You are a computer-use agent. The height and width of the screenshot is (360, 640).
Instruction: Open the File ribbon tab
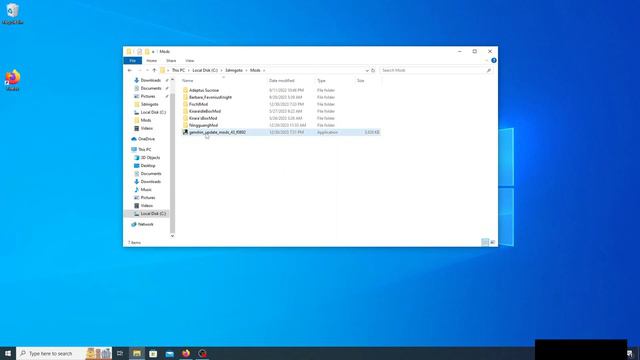click(x=133, y=60)
